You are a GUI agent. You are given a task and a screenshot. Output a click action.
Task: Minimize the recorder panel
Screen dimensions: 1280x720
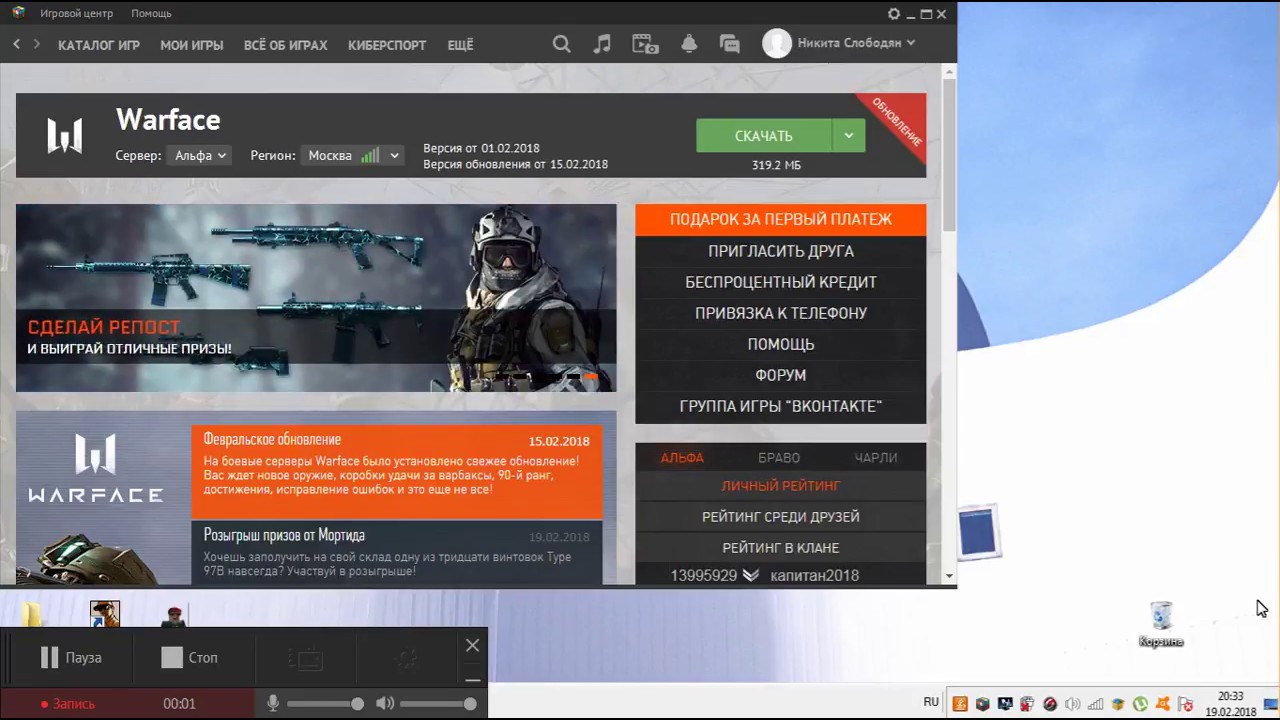click(473, 679)
